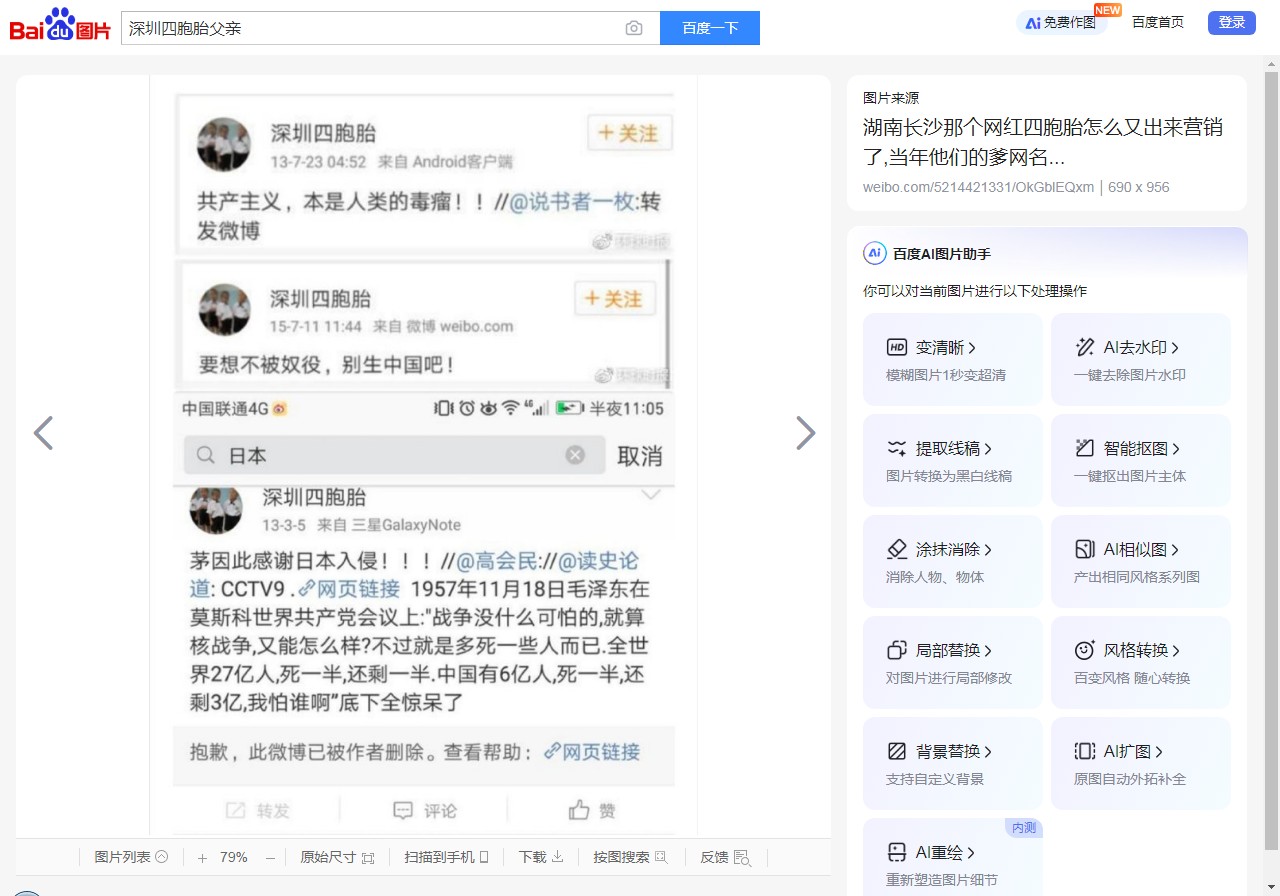Click the camera image-search icon
This screenshot has width=1280, height=896.
634,28
